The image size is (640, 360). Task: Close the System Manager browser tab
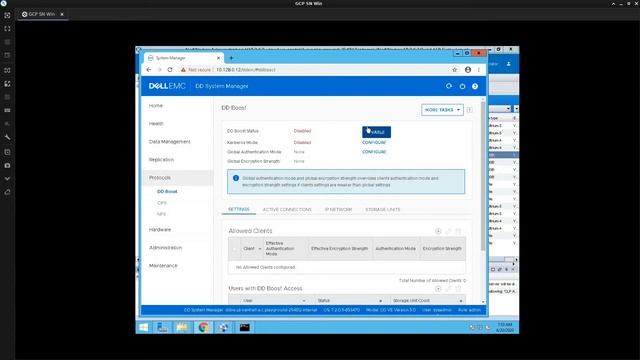[218, 58]
